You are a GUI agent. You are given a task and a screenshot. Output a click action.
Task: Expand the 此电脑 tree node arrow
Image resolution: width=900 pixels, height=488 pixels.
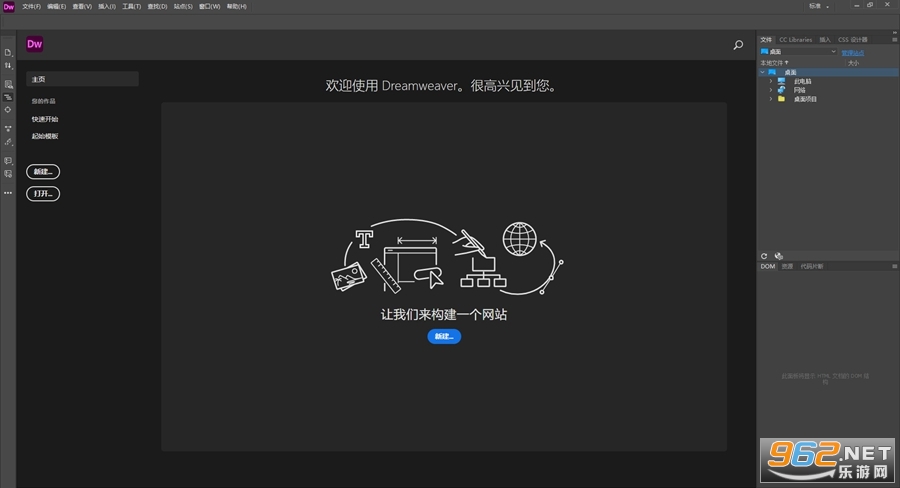click(771, 82)
